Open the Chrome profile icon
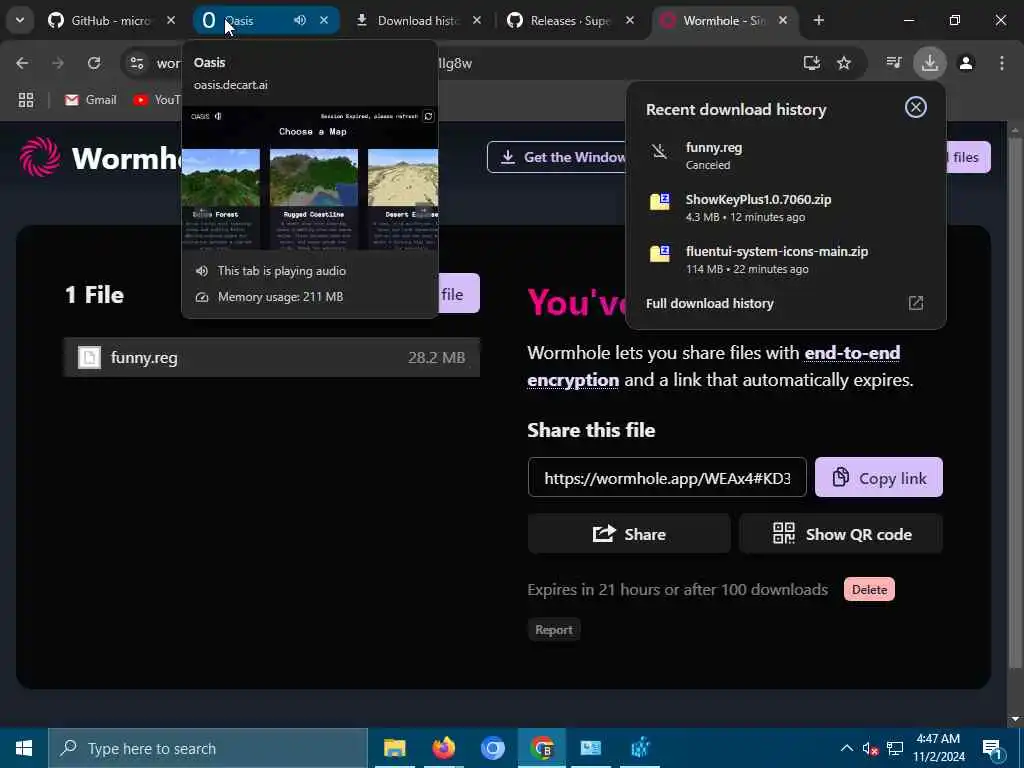 966,63
